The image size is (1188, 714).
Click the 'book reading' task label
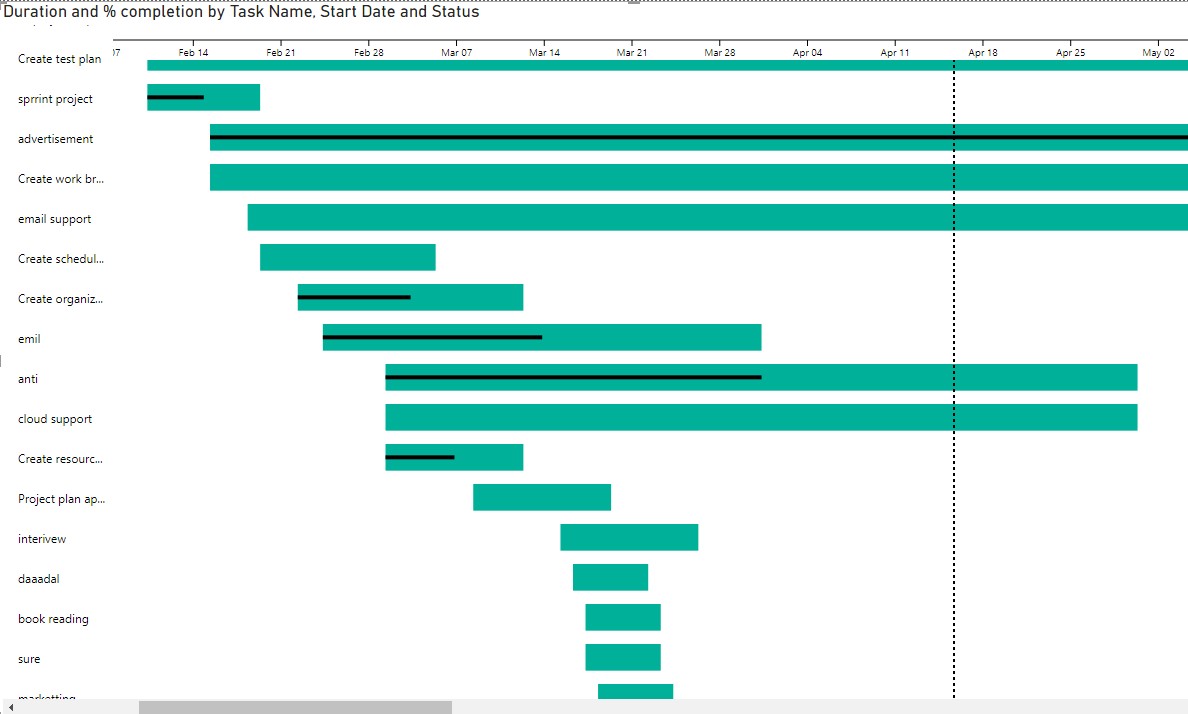pyautogui.click(x=53, y=619)
